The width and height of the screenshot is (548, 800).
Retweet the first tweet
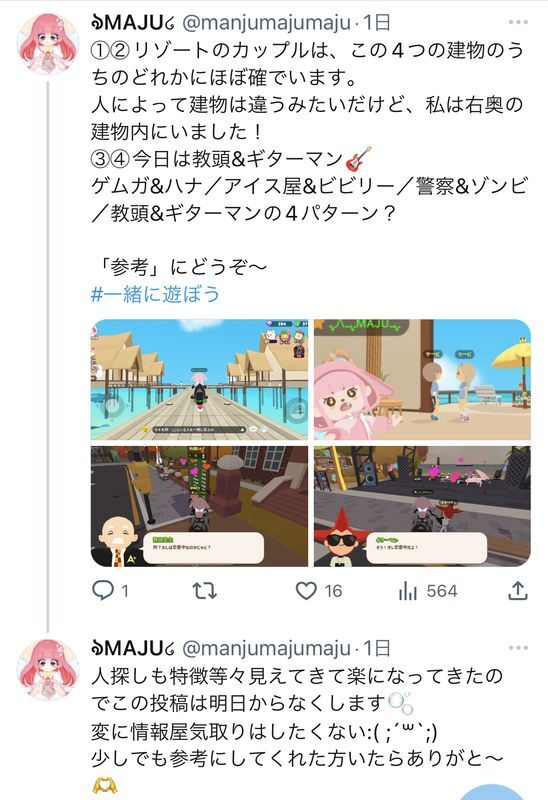click(205, 591)
